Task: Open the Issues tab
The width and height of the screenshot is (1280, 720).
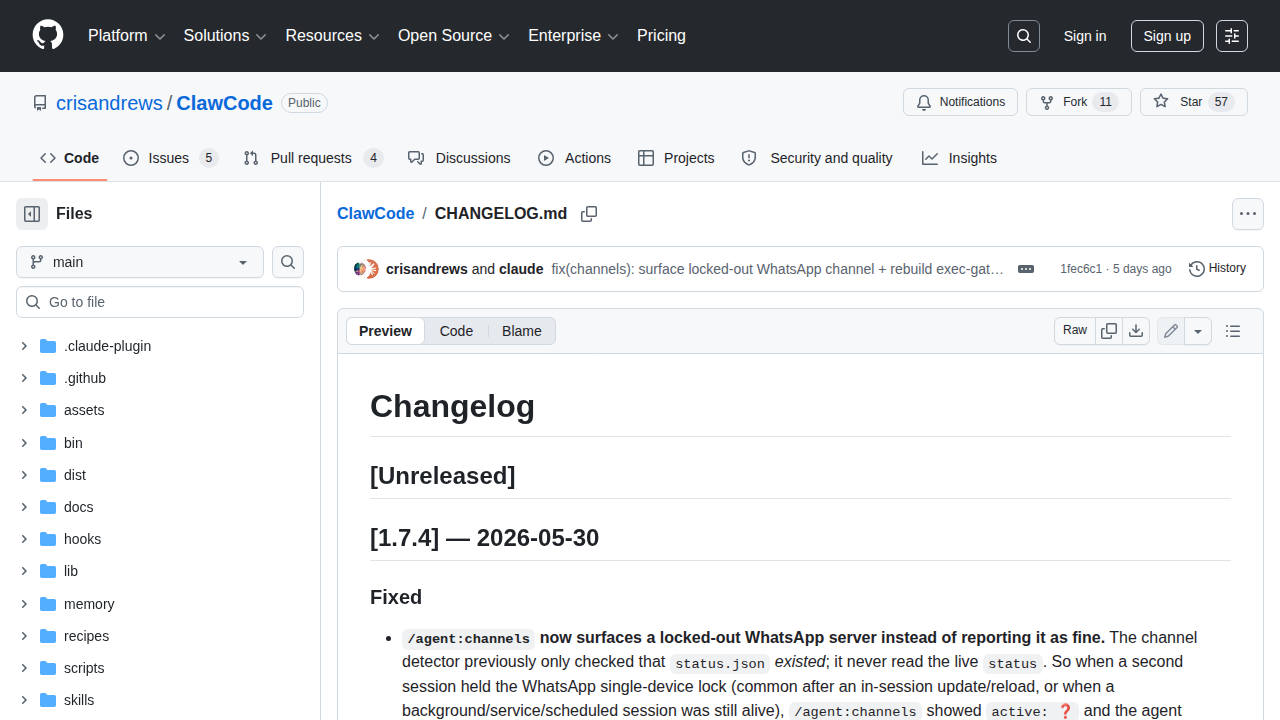Action: point(170,158)
